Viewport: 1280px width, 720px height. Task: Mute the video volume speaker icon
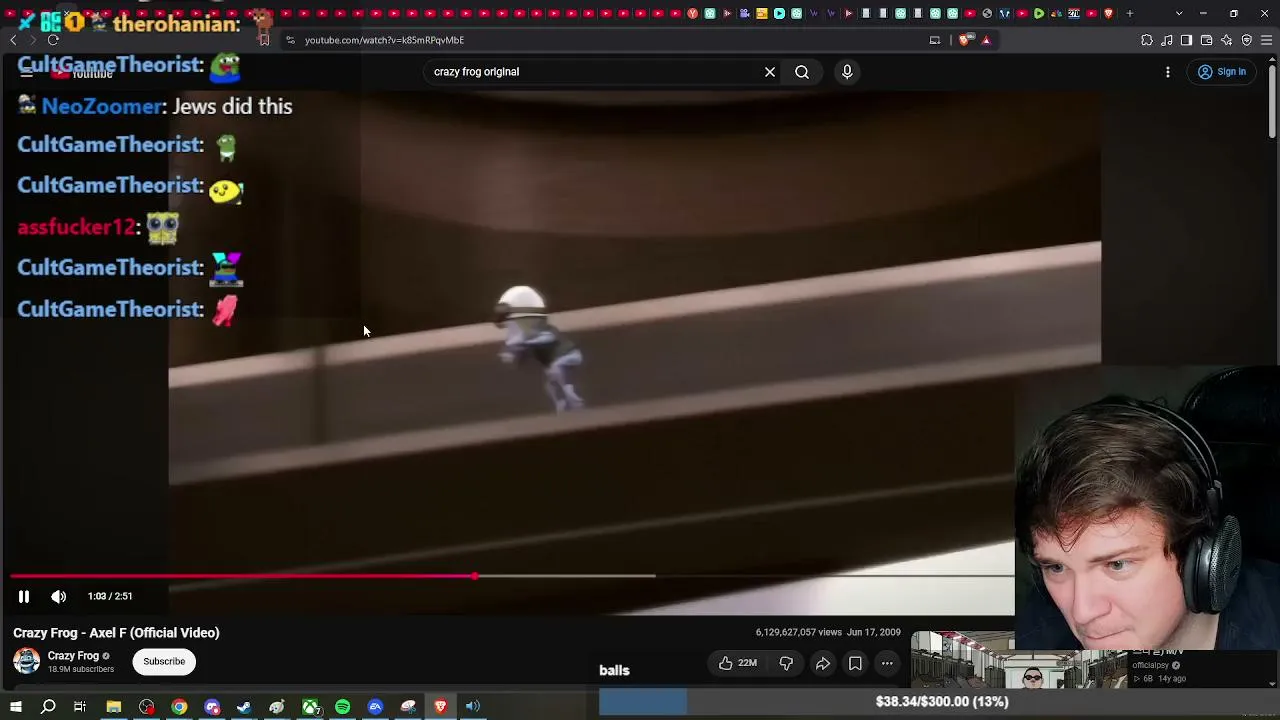pyautogui.click(x=59, y=596)
